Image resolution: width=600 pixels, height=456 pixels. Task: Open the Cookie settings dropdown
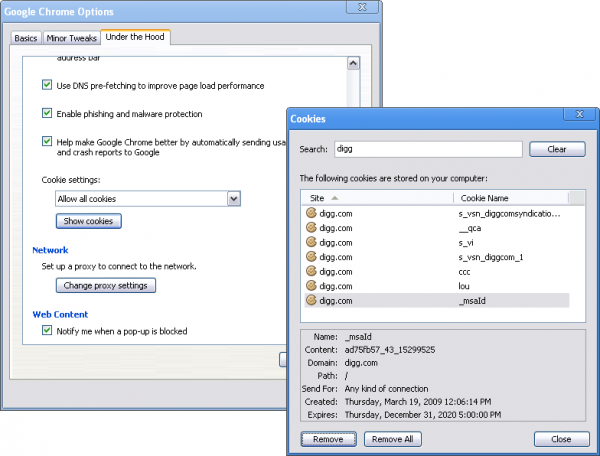click(x=148, y=199)
